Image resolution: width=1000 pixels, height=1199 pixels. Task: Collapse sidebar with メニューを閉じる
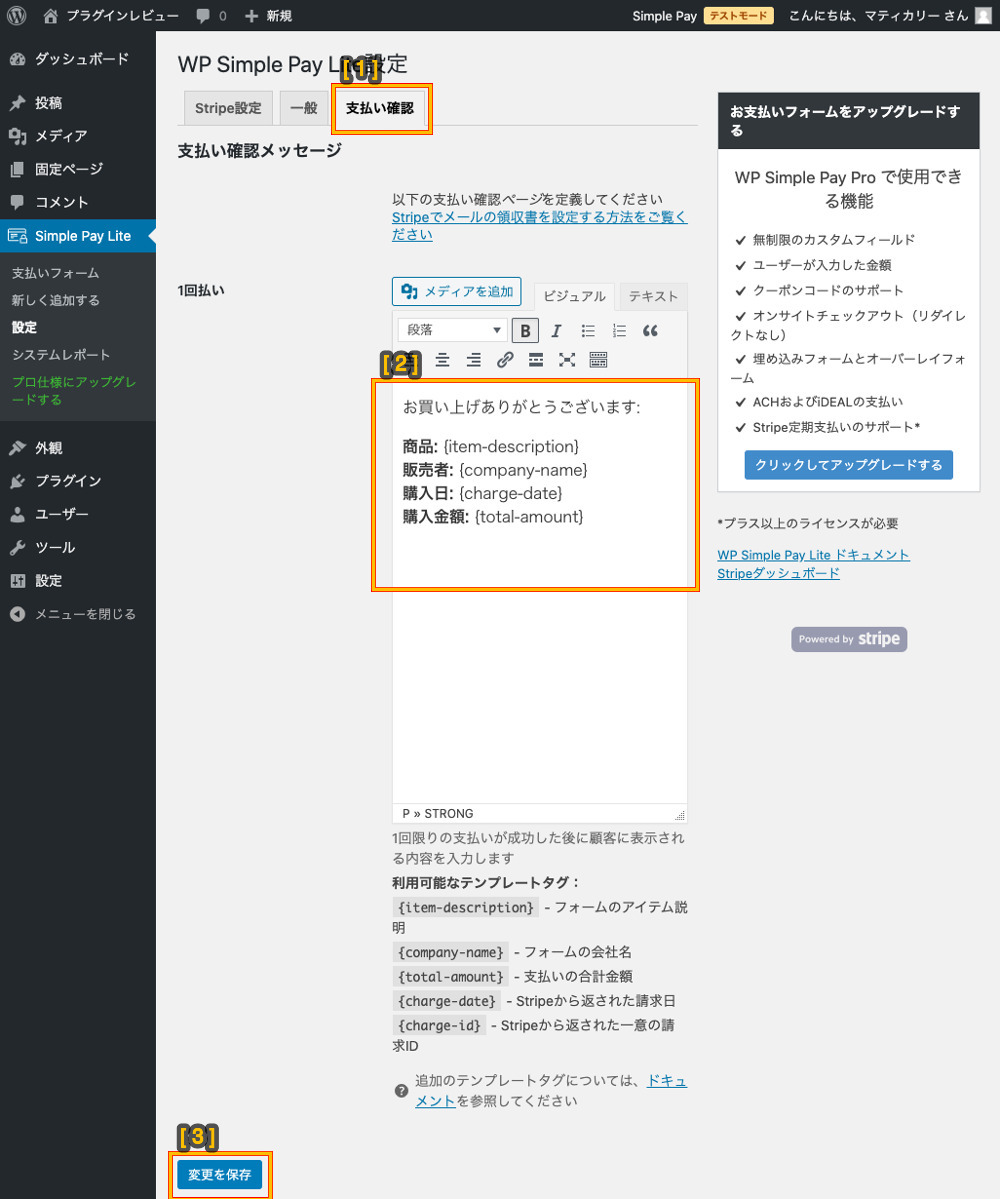78,614
